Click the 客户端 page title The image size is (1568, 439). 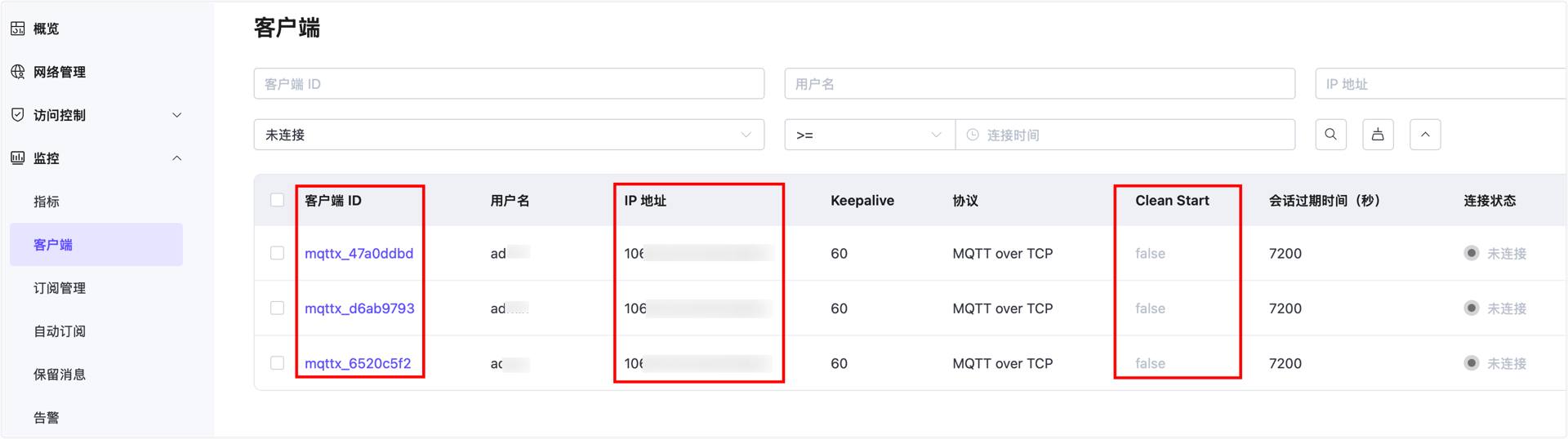pyautogui.click(x=287, y=28)
